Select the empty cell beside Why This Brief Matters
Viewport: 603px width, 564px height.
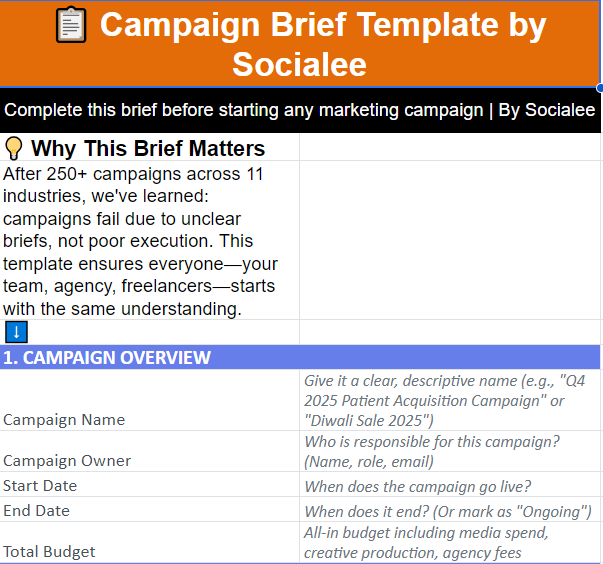450,147
